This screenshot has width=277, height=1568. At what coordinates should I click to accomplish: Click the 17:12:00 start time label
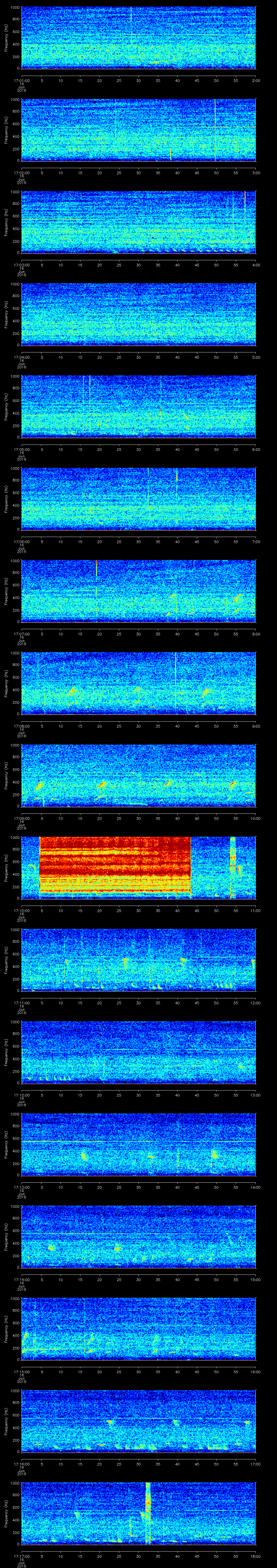pyautogui.click(x=21, y=1095)
